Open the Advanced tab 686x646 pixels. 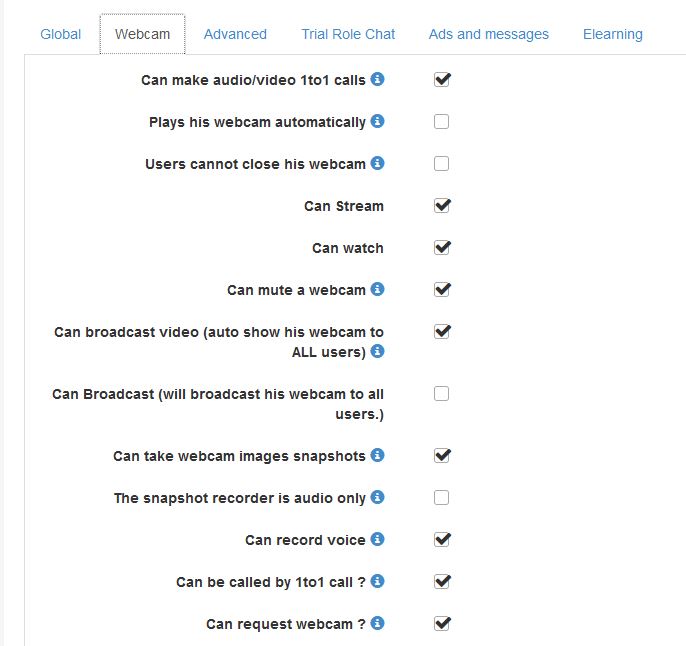pyautogui.click(x=235, y=34)
